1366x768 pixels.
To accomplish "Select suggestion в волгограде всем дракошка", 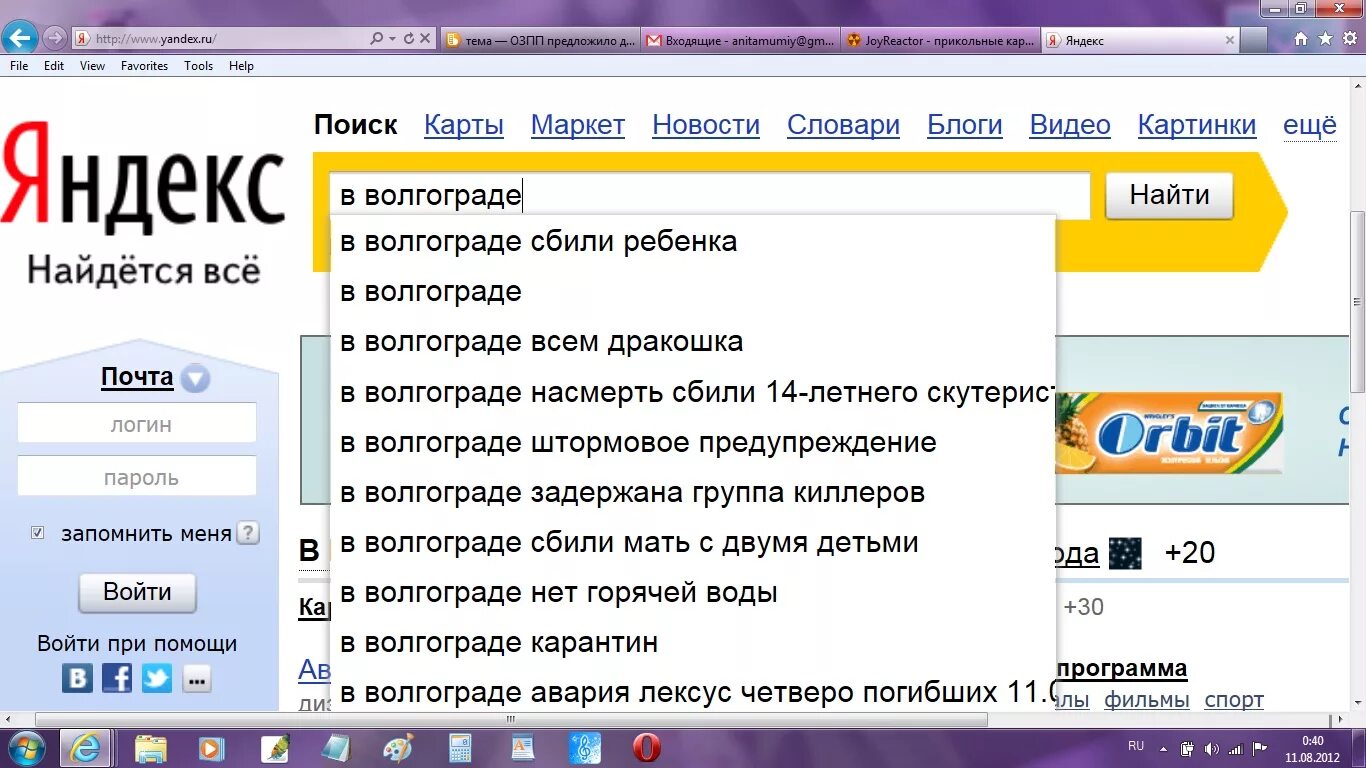I will tap(692, 342).
